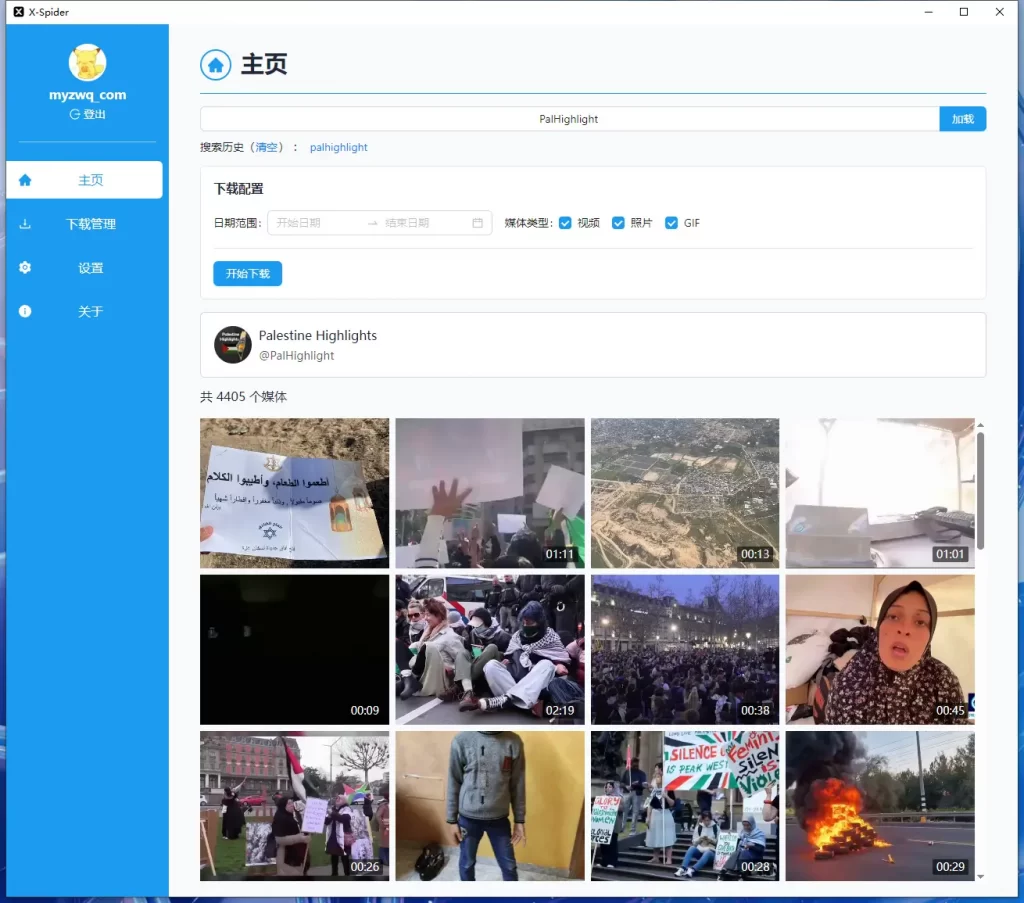1024x903 pixels.
Task: Open the 关于 menu item
Action: (x=84, y=311)
